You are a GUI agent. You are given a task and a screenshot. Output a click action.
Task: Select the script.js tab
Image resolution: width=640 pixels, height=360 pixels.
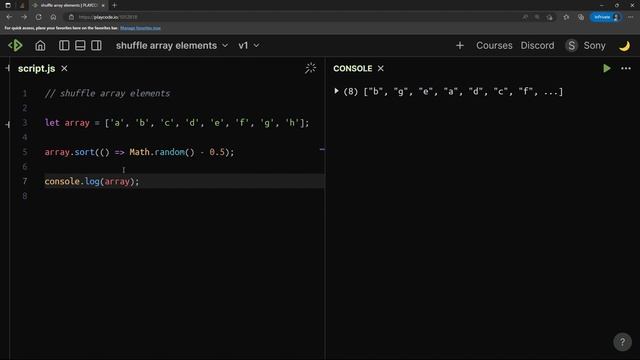tap(36, 69)
